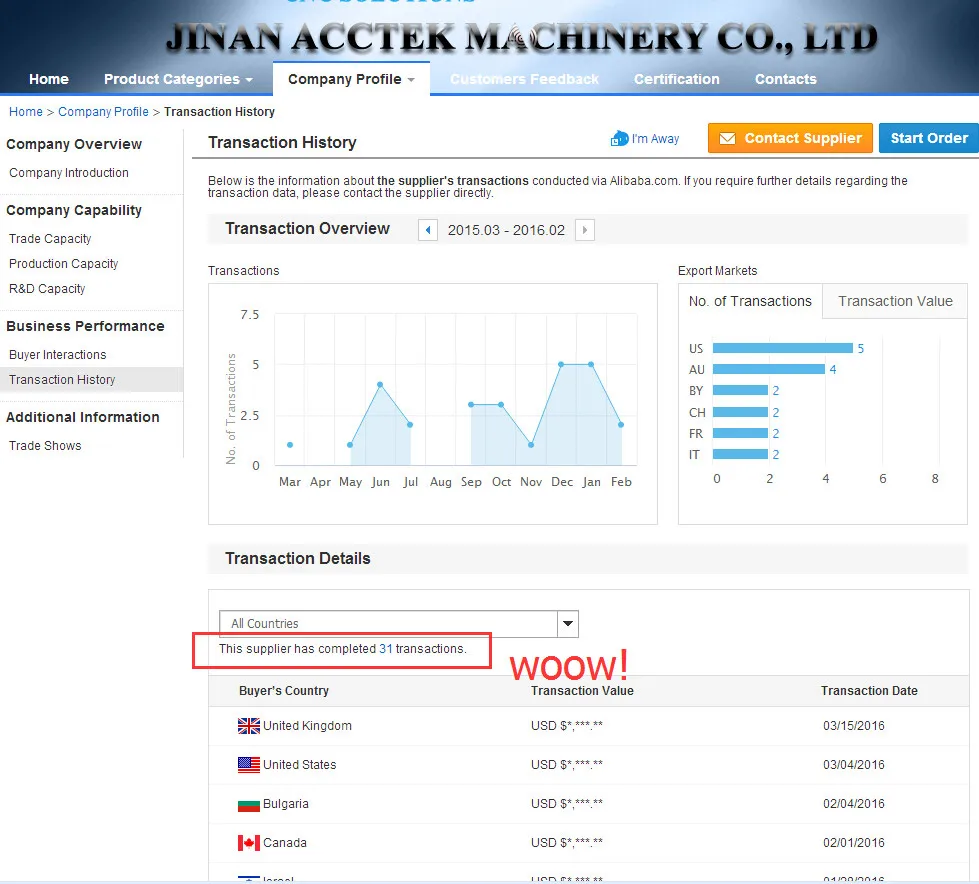The width and height of the screenshot is (979, 884).
Task: Open the Home navigation tab
Action: (49, 79)
